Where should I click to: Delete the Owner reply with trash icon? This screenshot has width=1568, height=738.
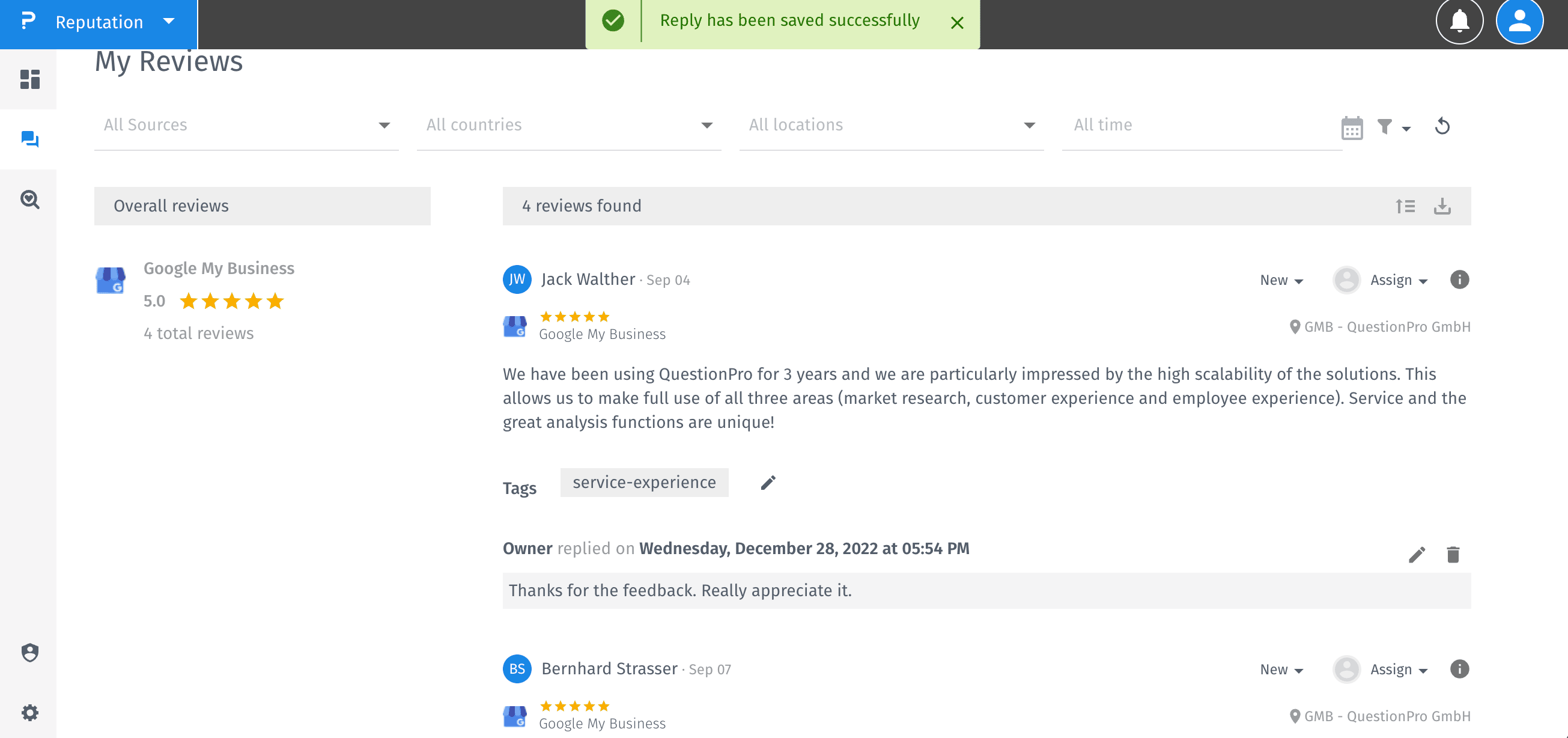[1454, 555]
